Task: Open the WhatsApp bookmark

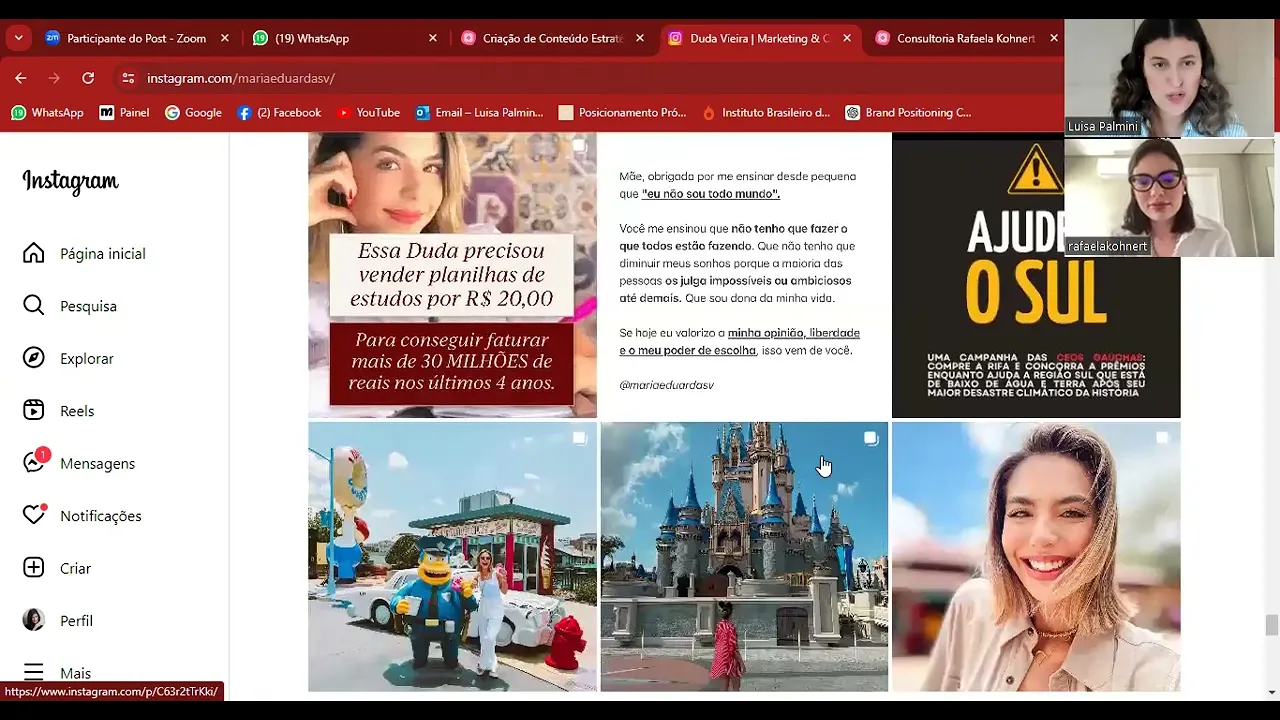Action: click(47, 113)
